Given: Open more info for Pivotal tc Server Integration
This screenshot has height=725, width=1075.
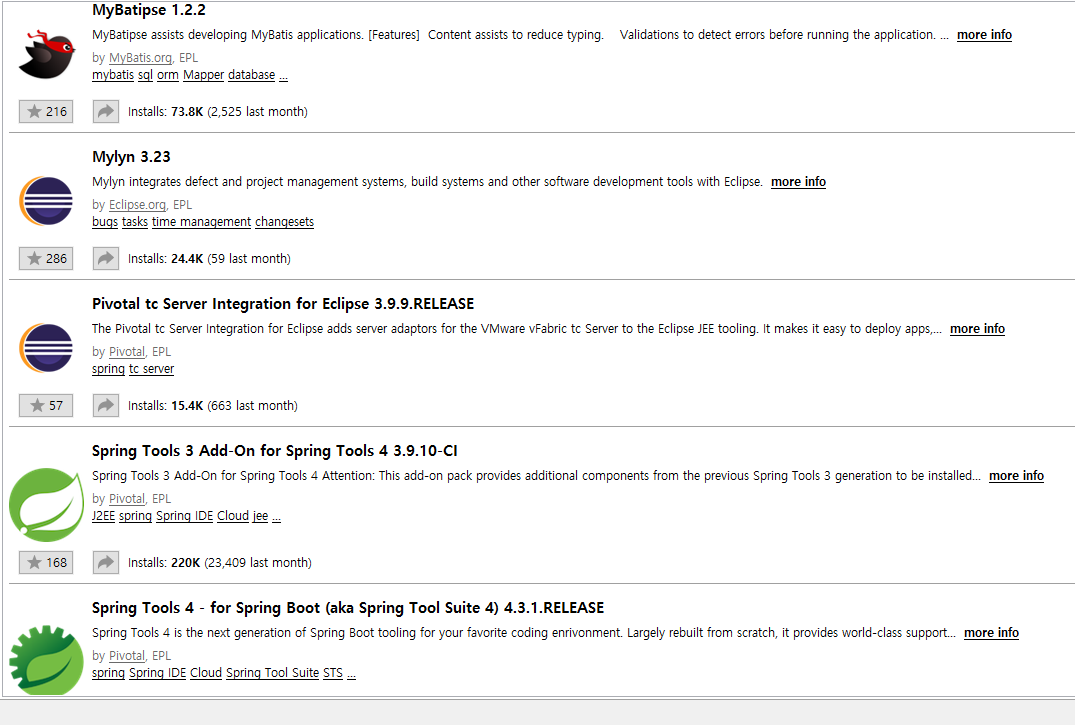Looking at the screenshot, I should tap(977, 329).
